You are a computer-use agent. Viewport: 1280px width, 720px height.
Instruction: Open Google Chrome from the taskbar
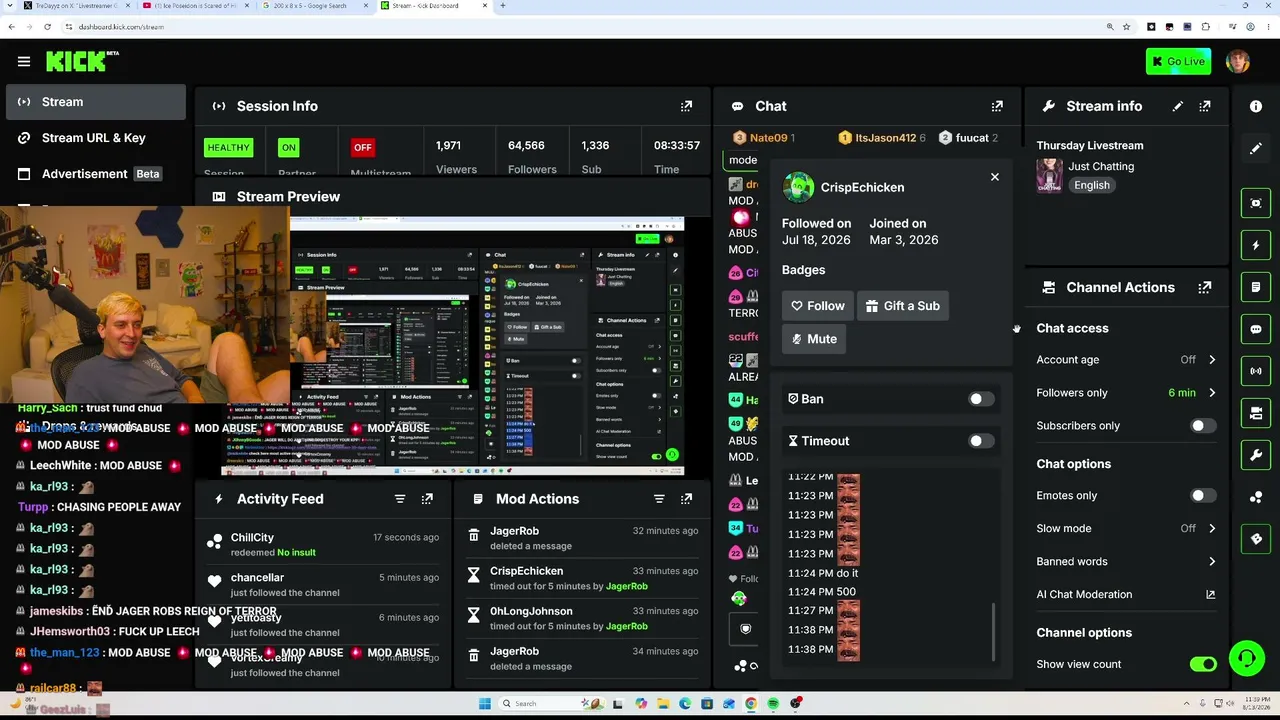[751, 704]
